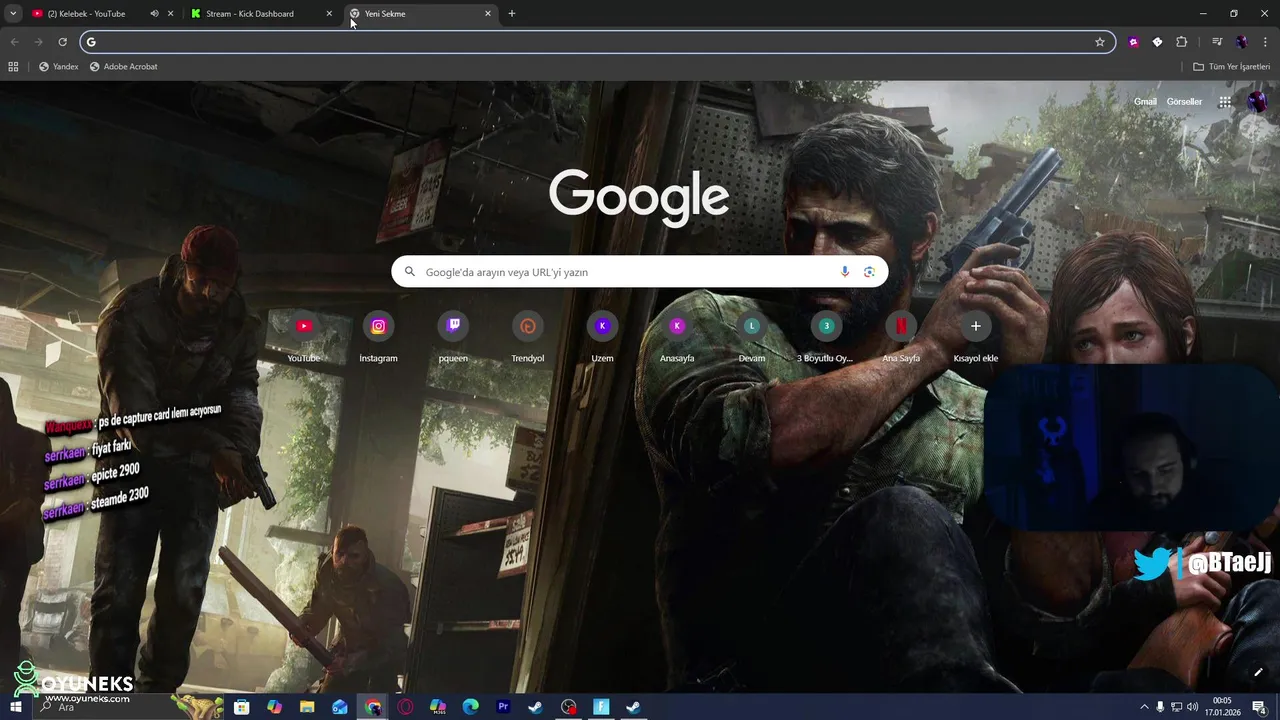The height and width of the screenshot is (720, 1280).
Task: Search by image with Google Lens icon
Action: pyautogui.click(x=869, y=272)
